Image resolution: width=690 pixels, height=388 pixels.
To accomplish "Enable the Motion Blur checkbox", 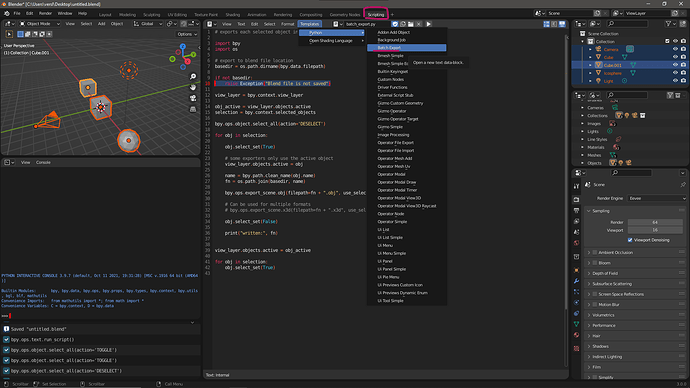I will (595, 304).
